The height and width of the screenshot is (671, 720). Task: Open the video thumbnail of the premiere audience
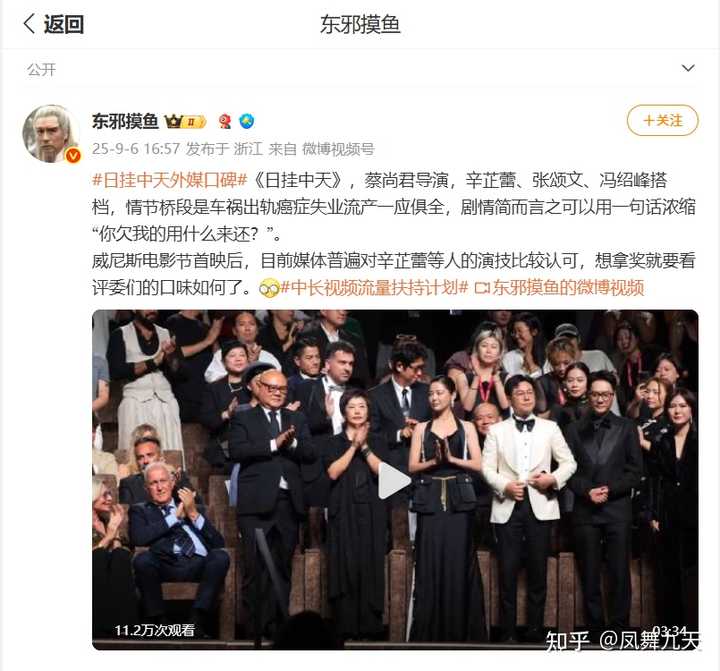tap(395, 480)
